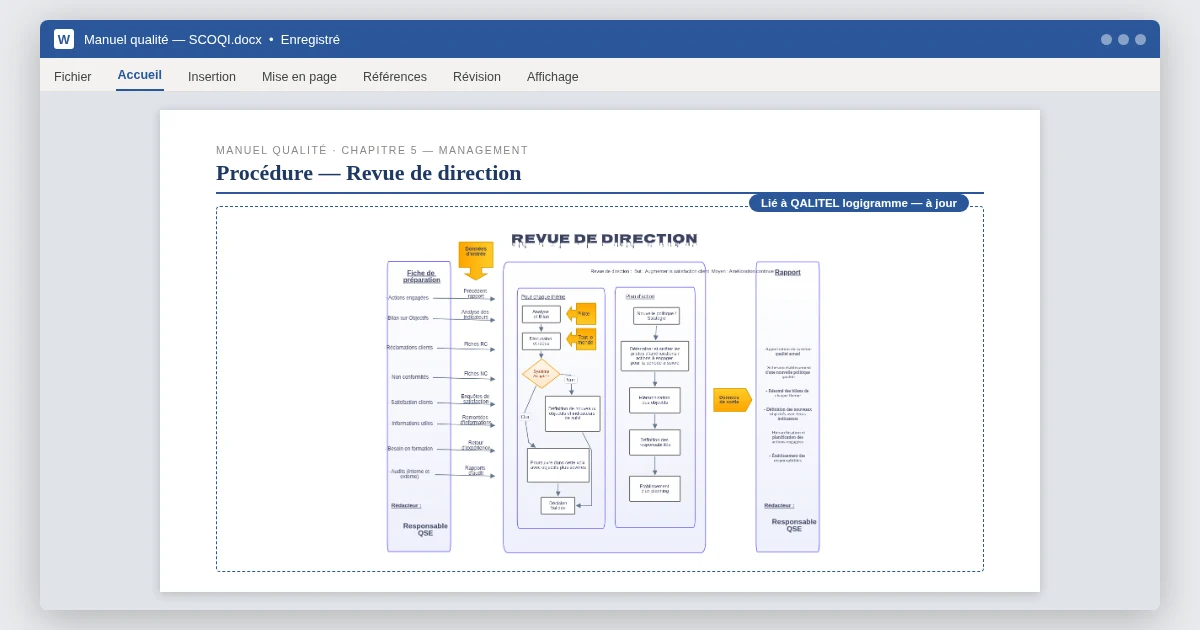This screenshot has height=630, width=1200.
Task: Click the Fiche de préparation heading
Action: click(x=422, y=276)
